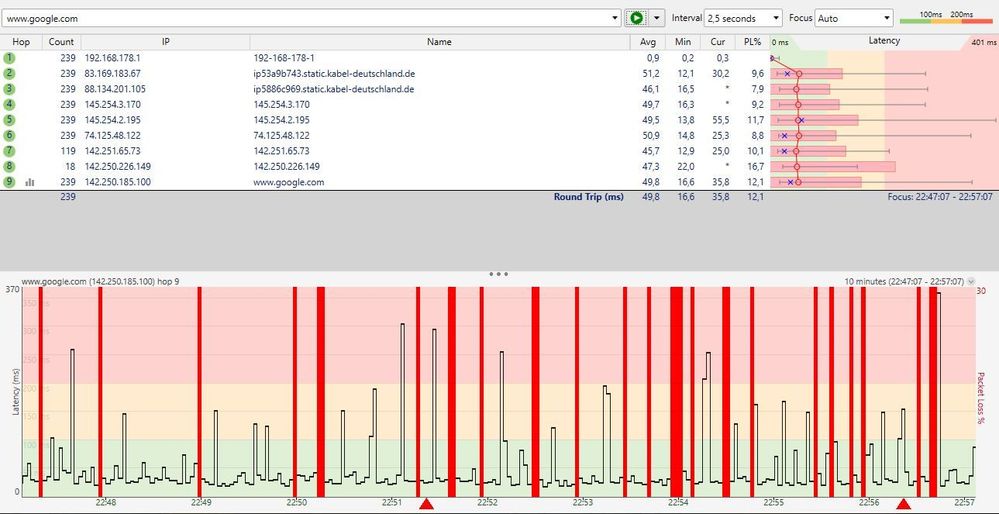
Task: Sort by the Hop column header
Action: point(21,41)
